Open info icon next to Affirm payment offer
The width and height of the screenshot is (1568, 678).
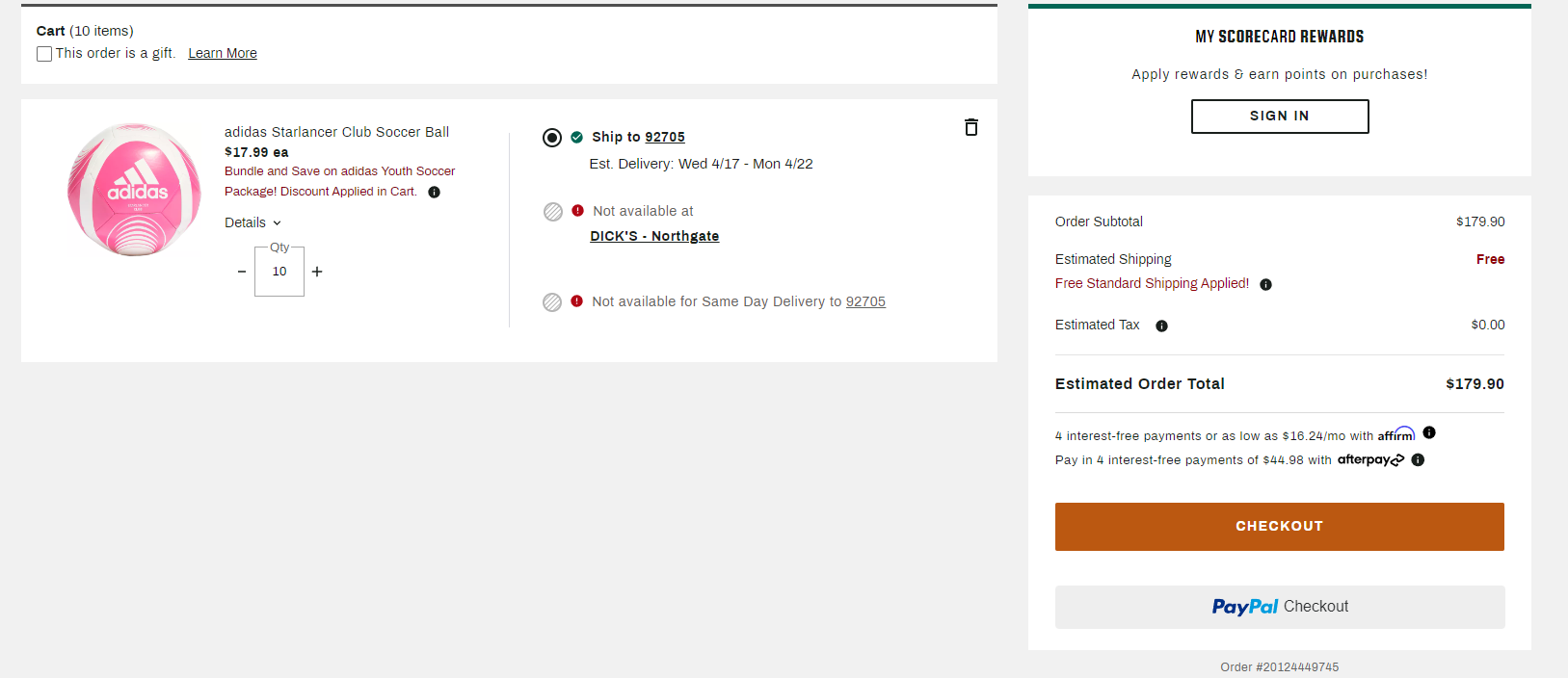(x=1429, y=432)
